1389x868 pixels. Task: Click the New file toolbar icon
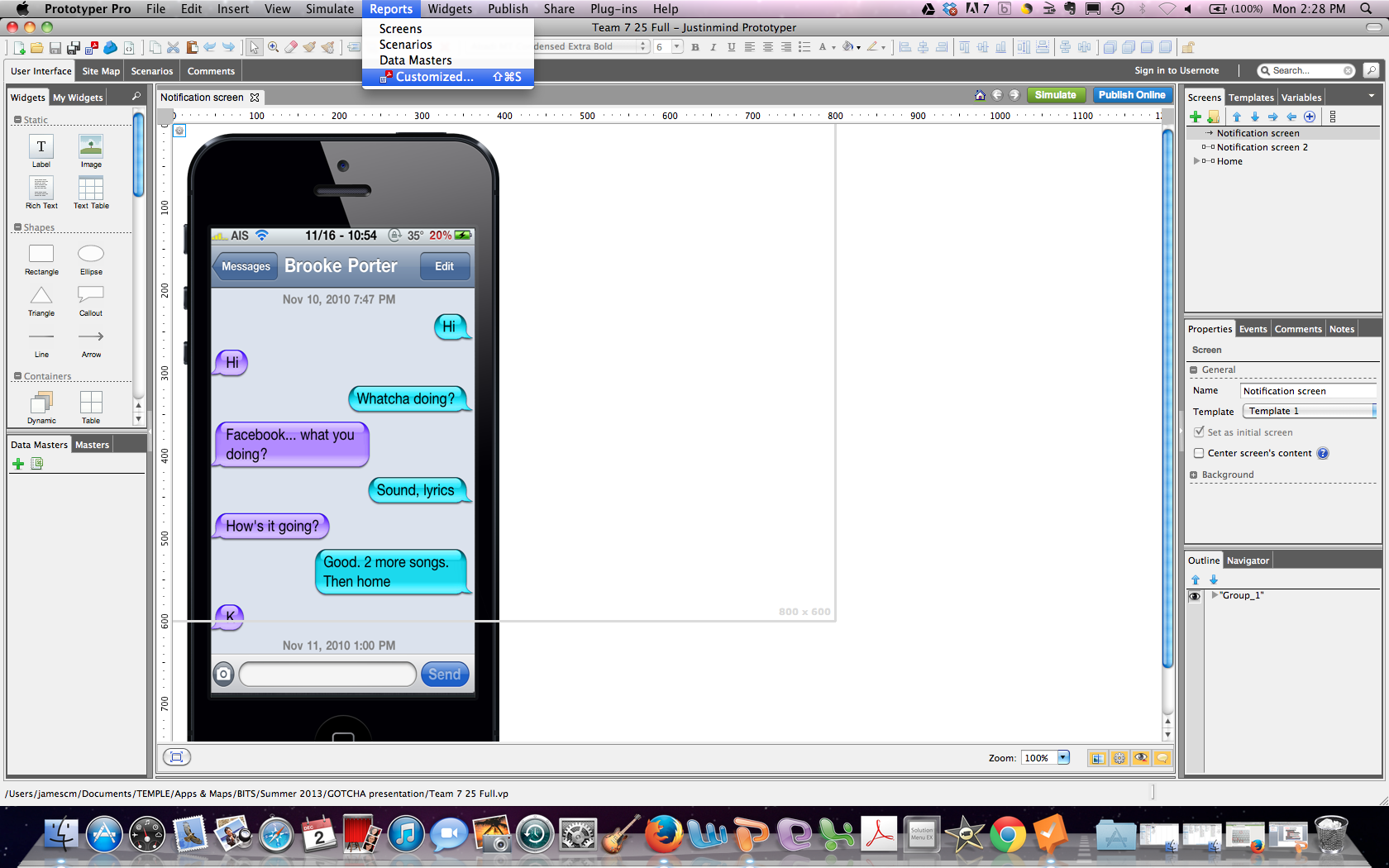point(19,47)
